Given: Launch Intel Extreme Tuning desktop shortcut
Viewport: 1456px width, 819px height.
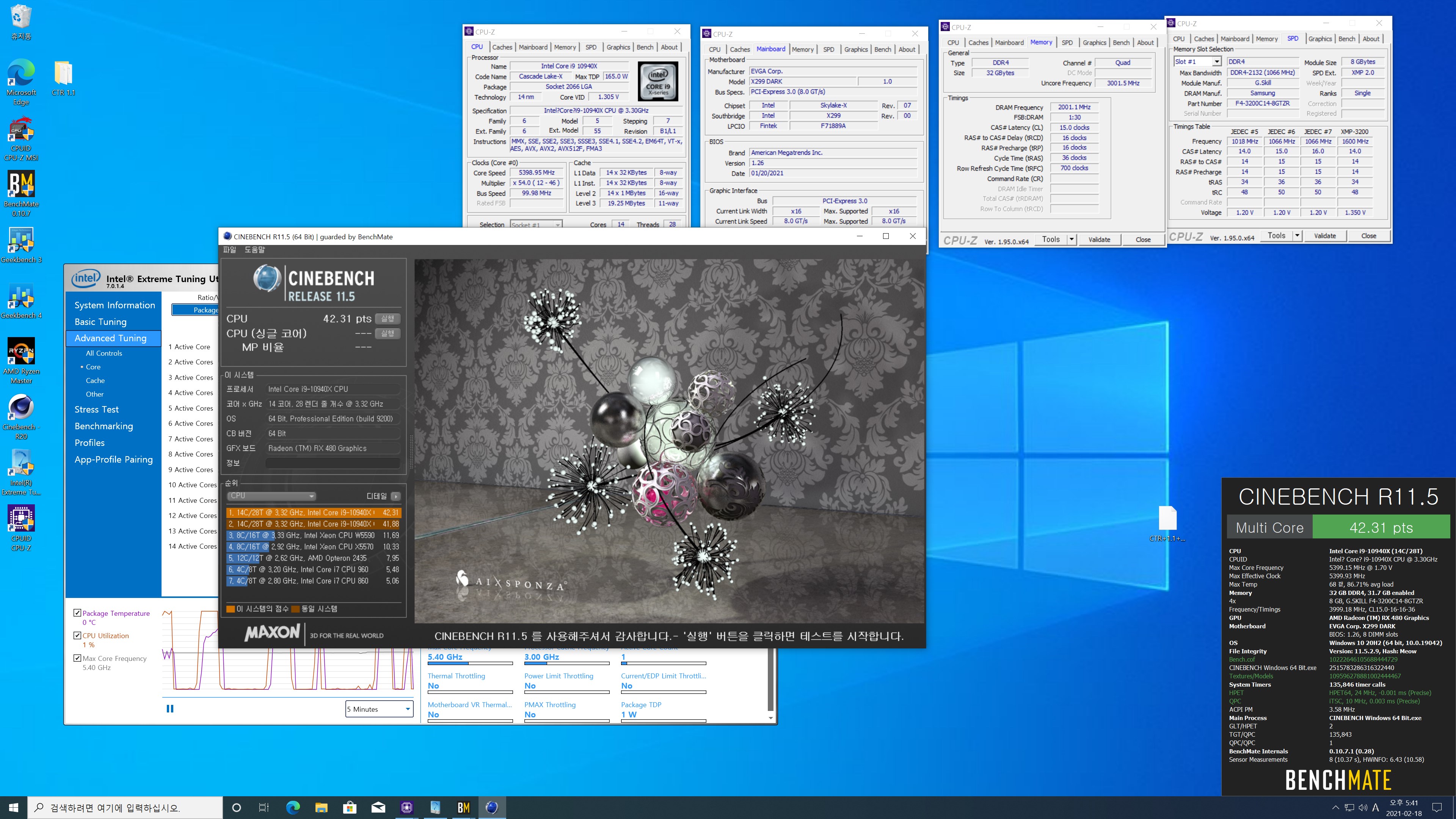Looking at the screenshot, I should [21, 472].
